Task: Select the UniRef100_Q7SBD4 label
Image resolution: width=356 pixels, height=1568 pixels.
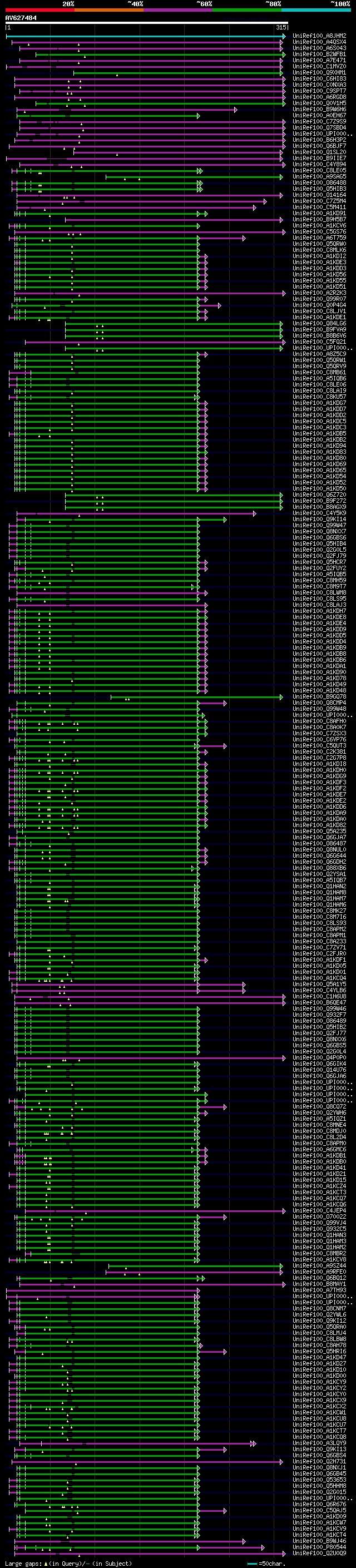Action: click(319, 127)
